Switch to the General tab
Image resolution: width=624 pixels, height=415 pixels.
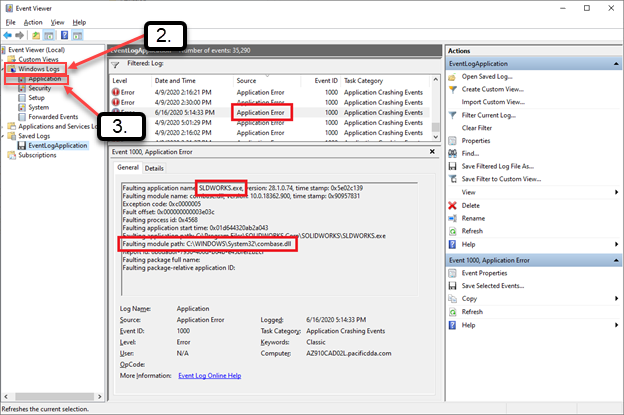tap(128, 168)
